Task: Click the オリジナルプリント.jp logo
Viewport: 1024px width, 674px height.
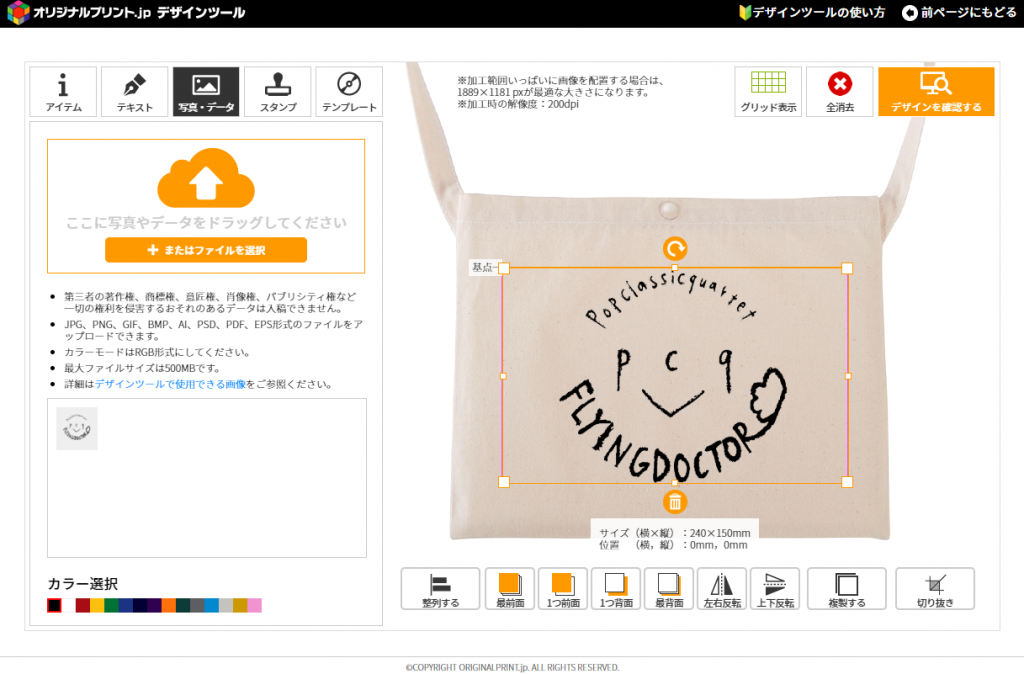Action: click(126, 12)
